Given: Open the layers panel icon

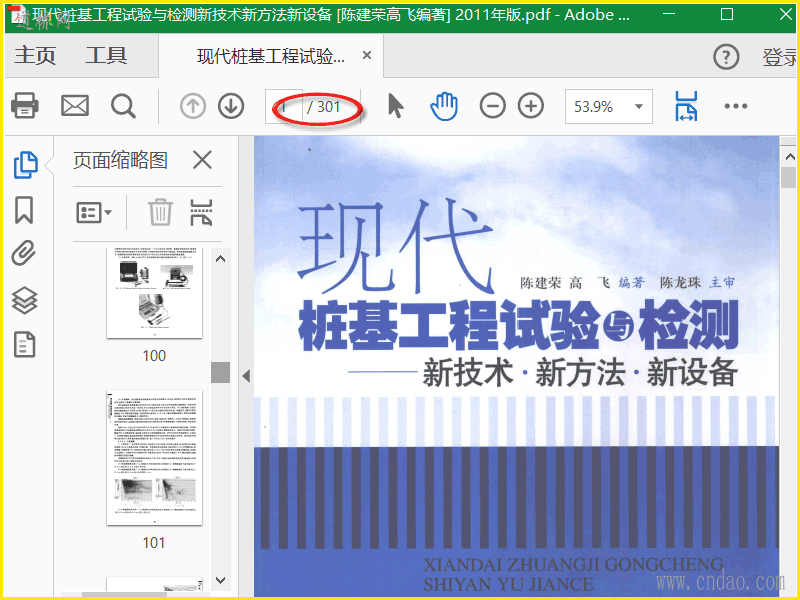Looking at the screenshot, I should [x=24, y=300].
